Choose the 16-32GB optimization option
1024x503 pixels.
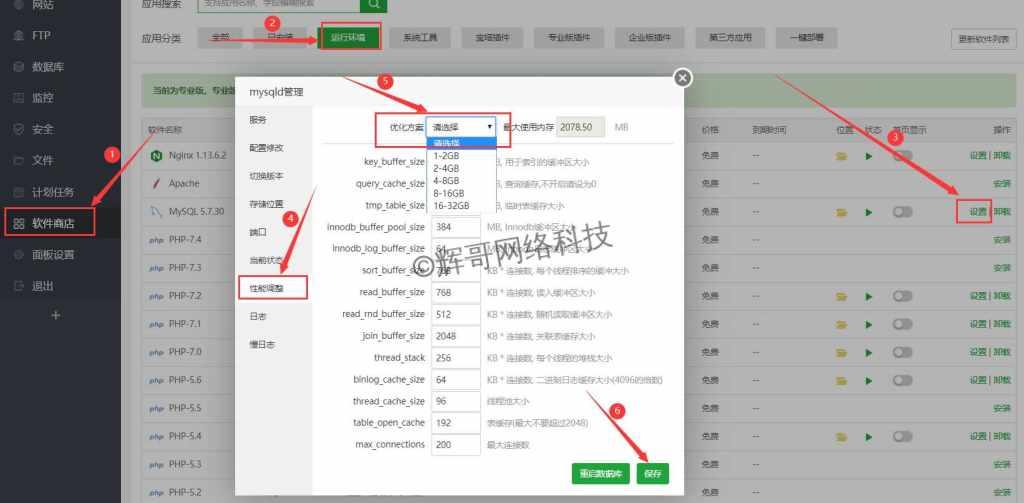tap(461, 206)
